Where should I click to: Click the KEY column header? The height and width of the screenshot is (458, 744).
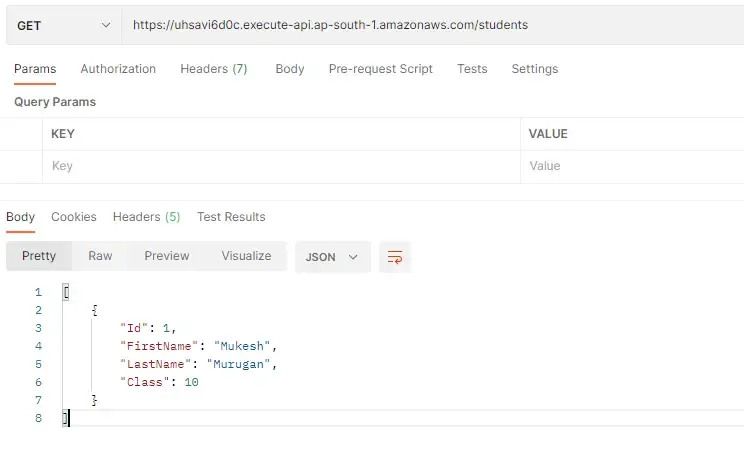coord(63,134)
